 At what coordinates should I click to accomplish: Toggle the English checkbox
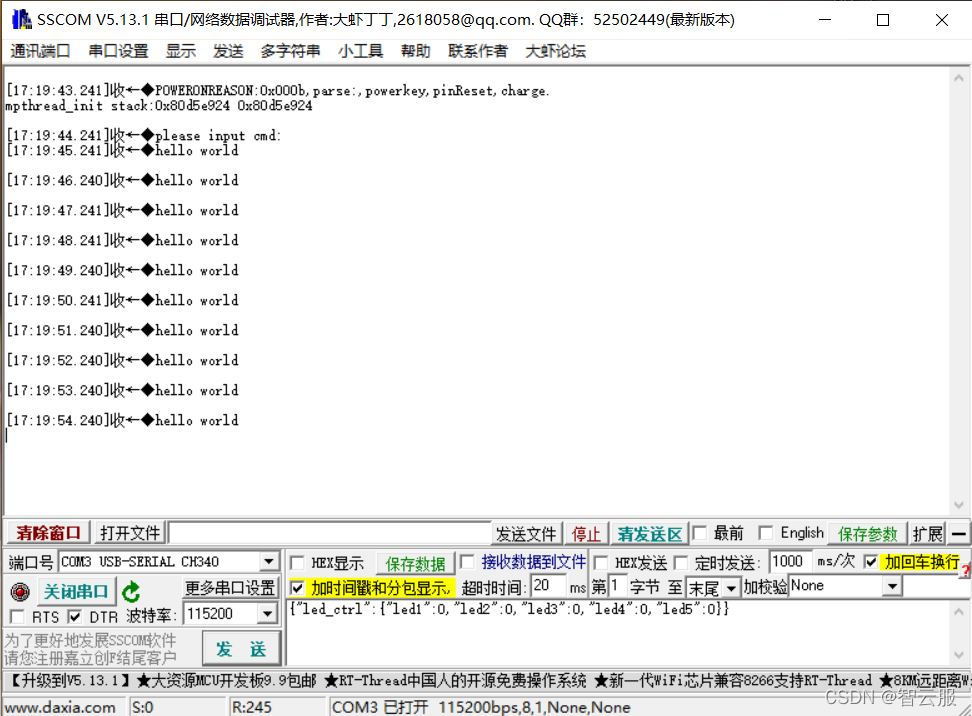766,533
